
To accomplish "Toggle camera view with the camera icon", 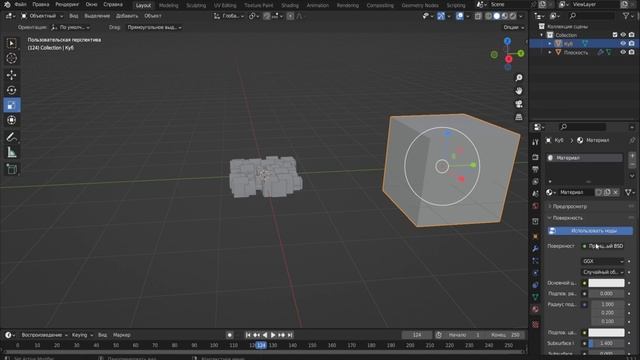I will point(519,104).
